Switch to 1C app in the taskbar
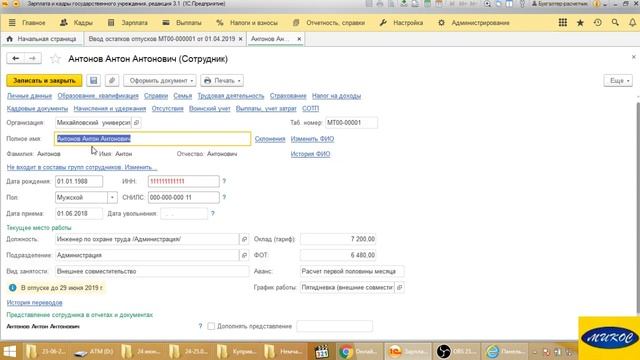Screen dimensions: 640x360 (x=407, y=351)
